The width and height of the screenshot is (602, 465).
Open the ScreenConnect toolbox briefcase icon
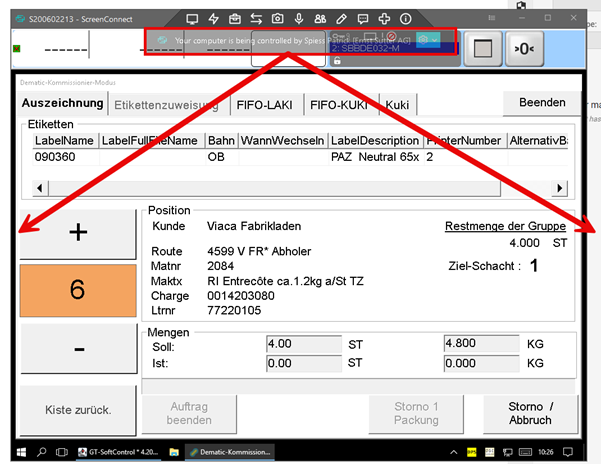(234, 19)
